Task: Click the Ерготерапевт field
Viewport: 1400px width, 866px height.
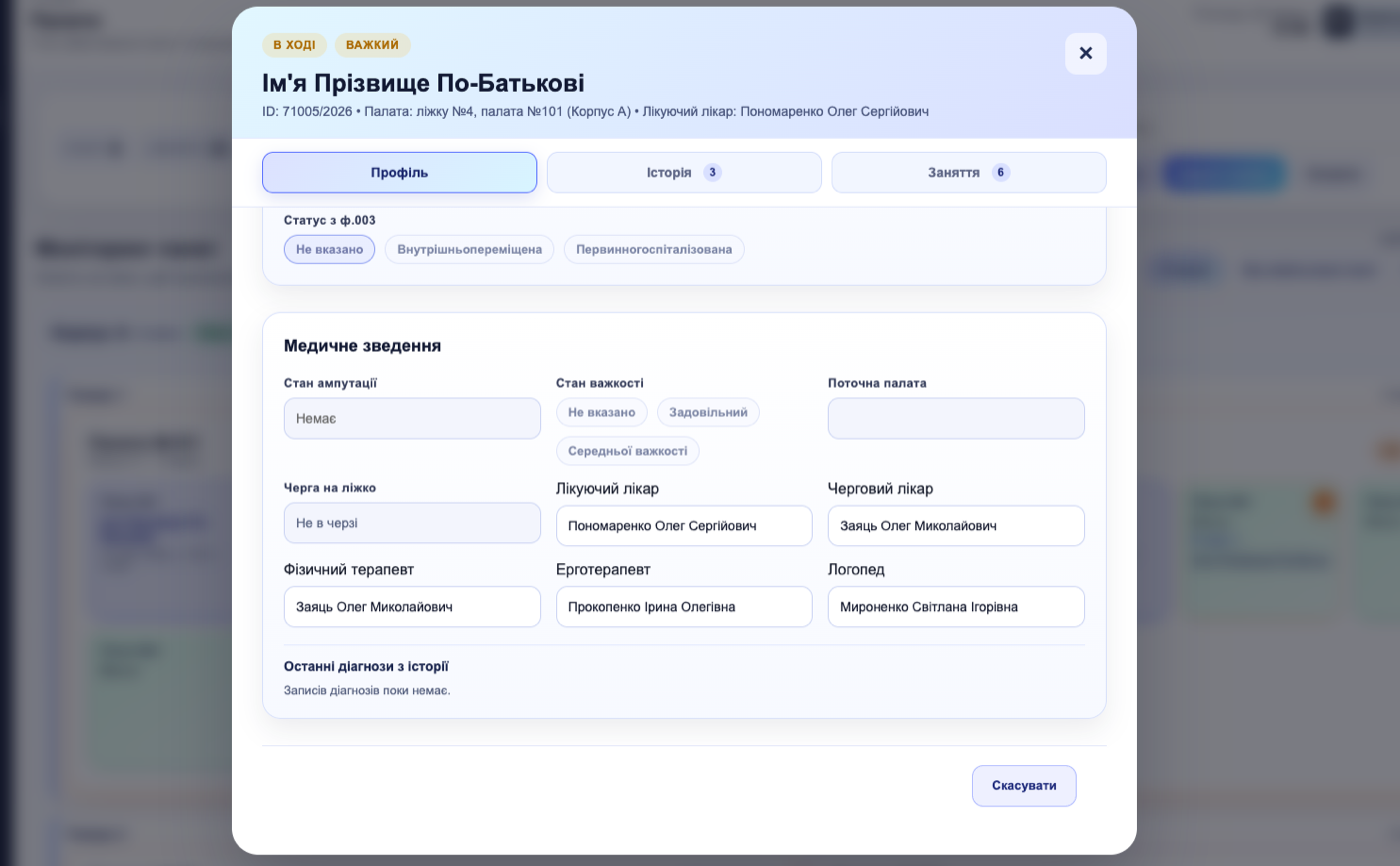Action: tap(684, 607)
